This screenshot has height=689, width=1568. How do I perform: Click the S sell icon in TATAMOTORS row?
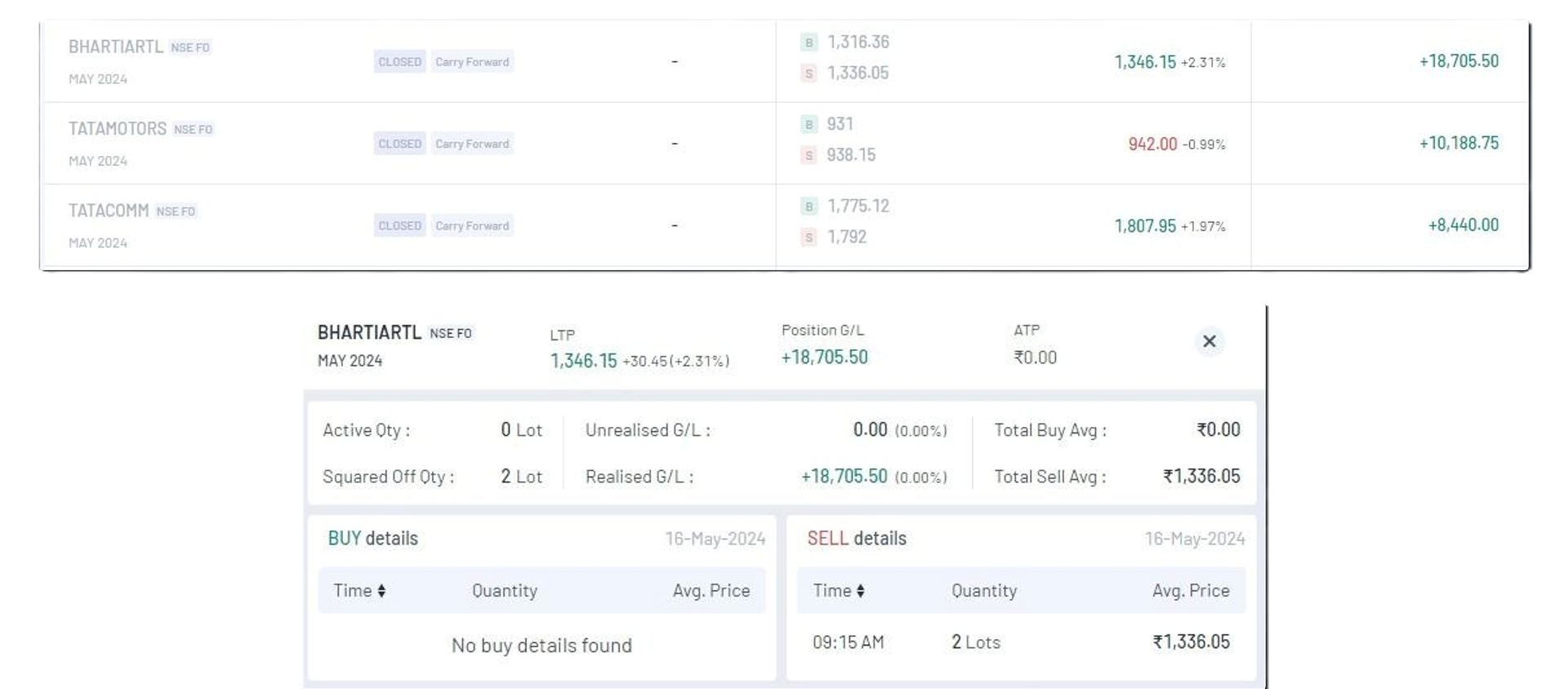[808, 155]
